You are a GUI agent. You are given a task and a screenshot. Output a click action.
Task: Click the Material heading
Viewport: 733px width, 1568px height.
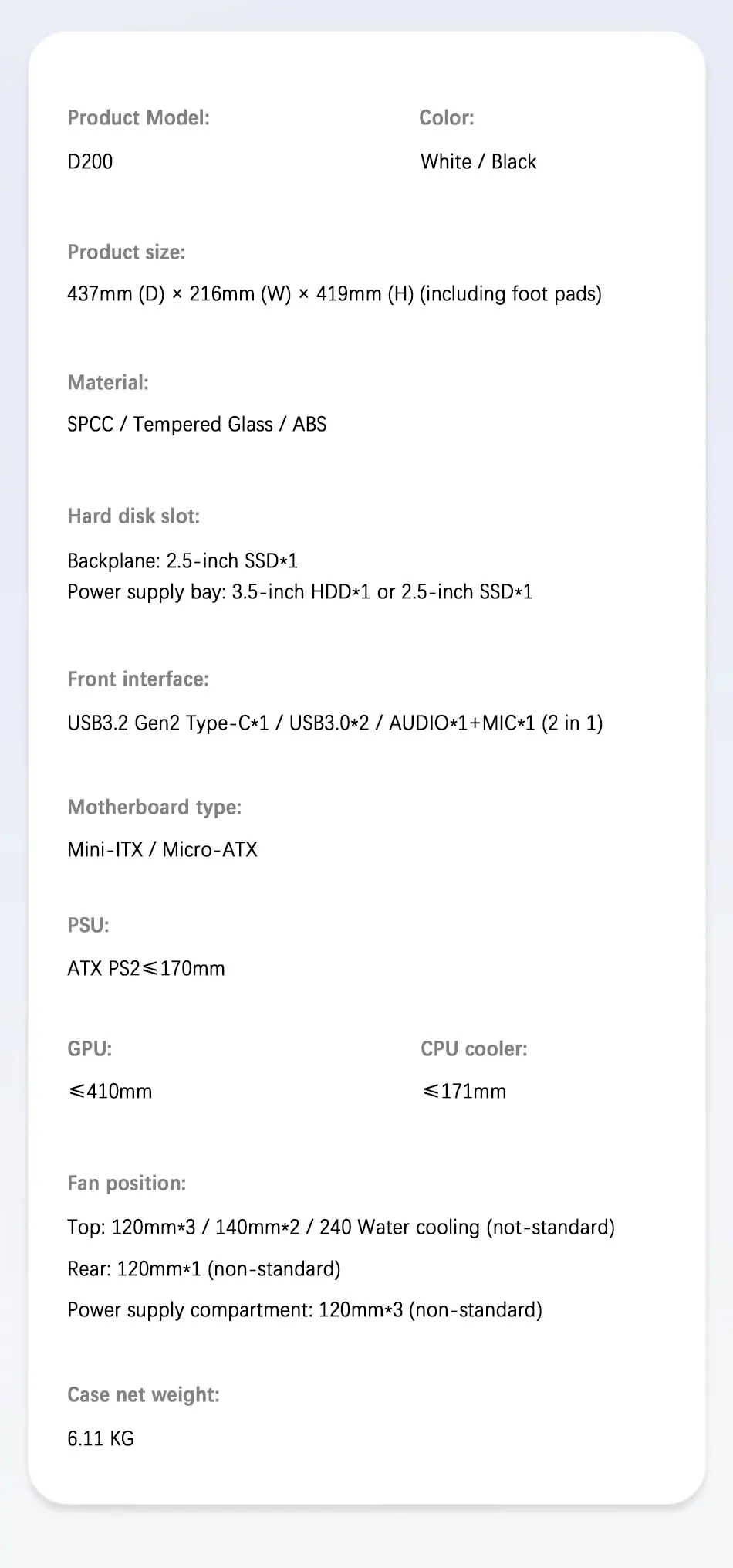tap(108, 383)
